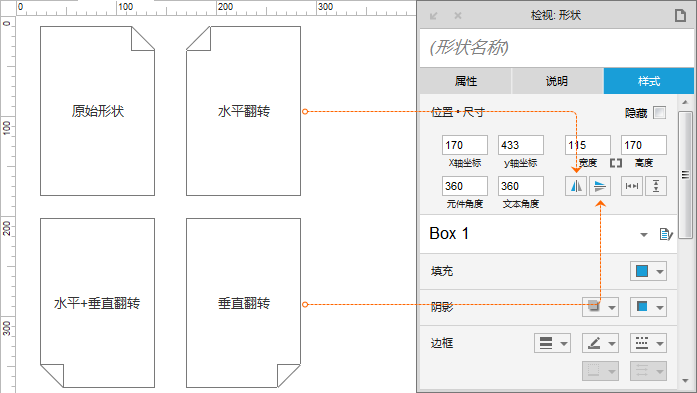The height and width of the screenshot is (393, 697).
Task: Select the 原始形状 shape on canvas
Action: (97, 111)
